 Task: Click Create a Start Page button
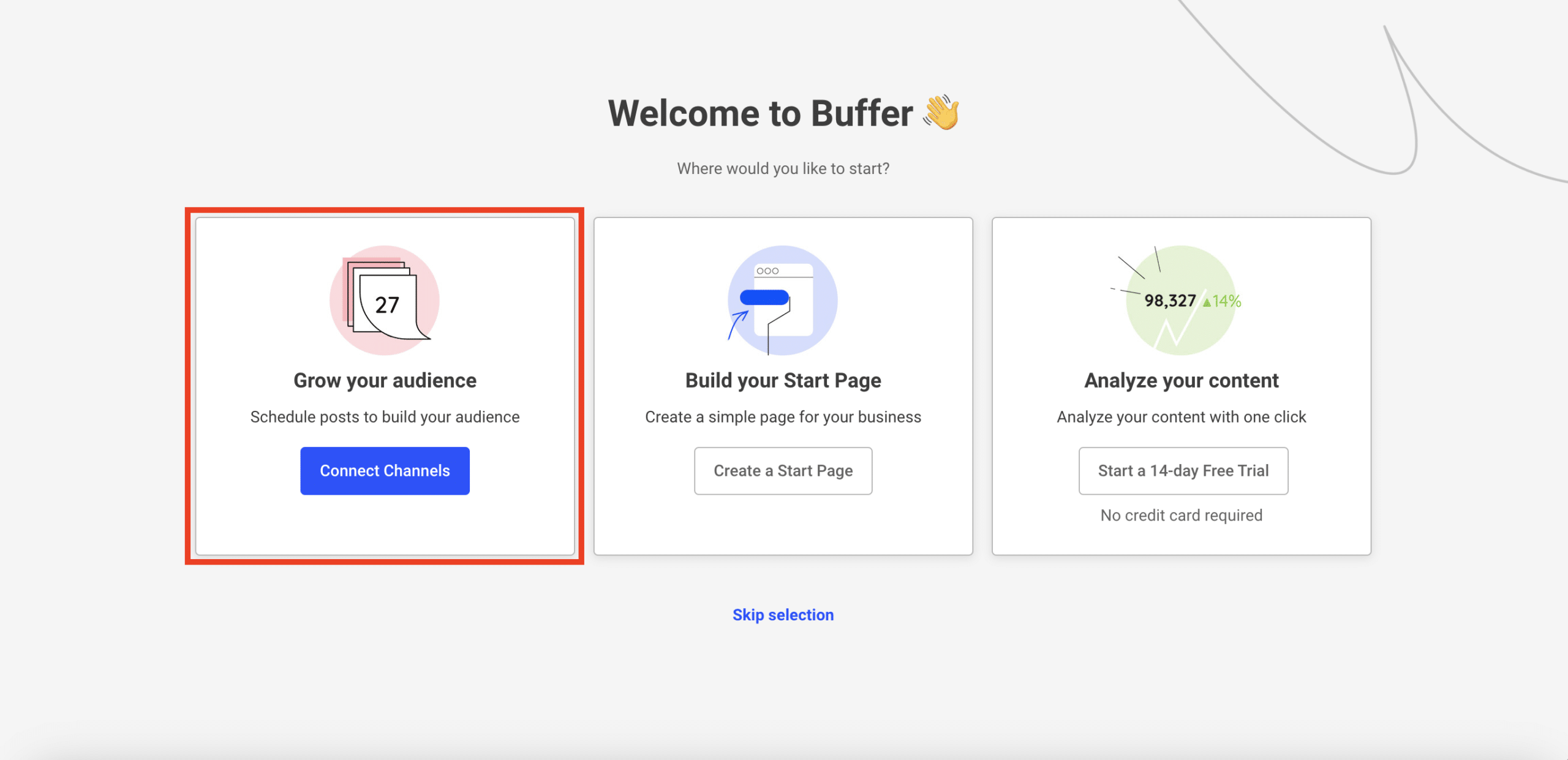tap(783, 470)
